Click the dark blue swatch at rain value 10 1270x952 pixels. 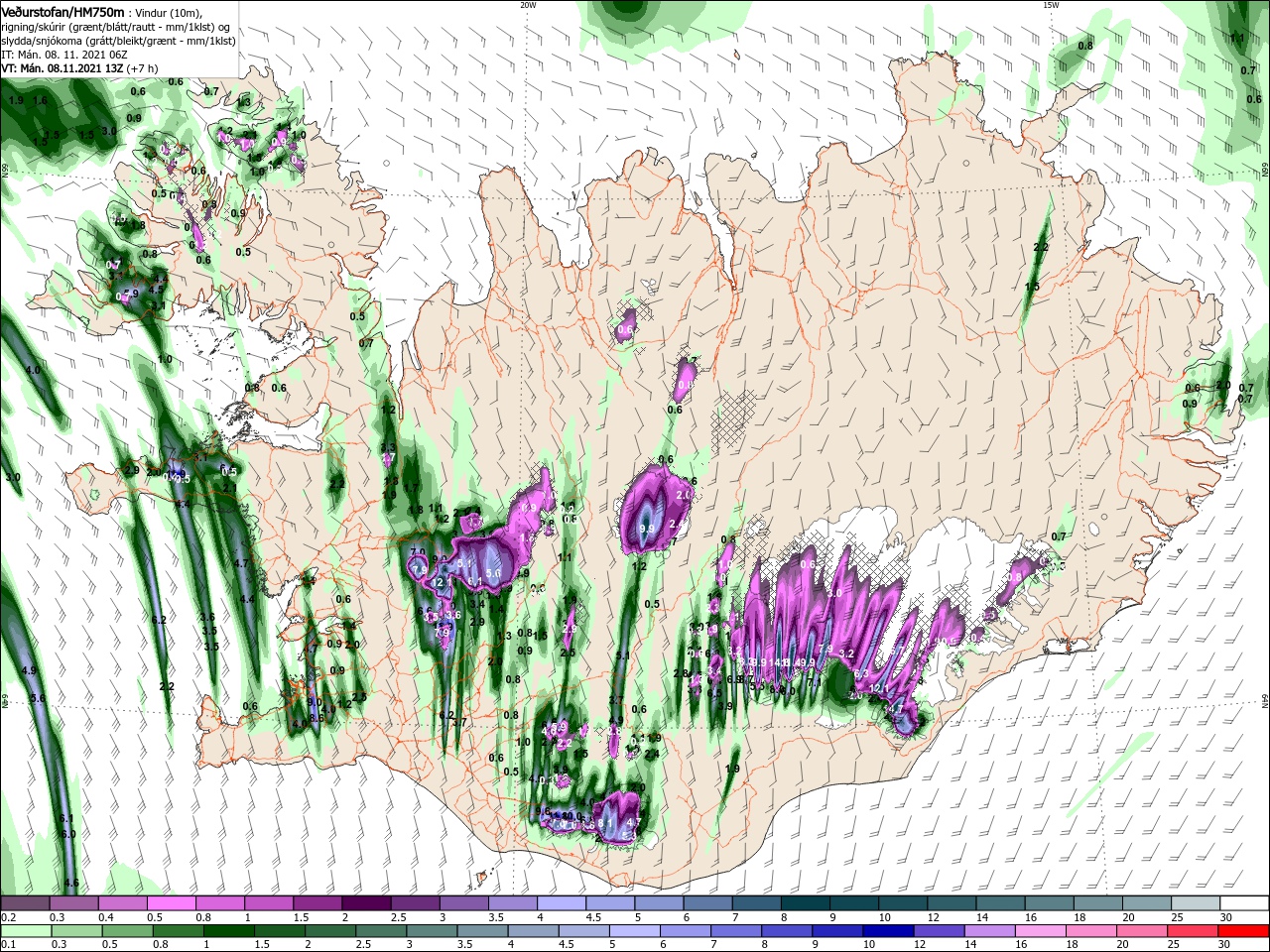click(x=886, y=932)
